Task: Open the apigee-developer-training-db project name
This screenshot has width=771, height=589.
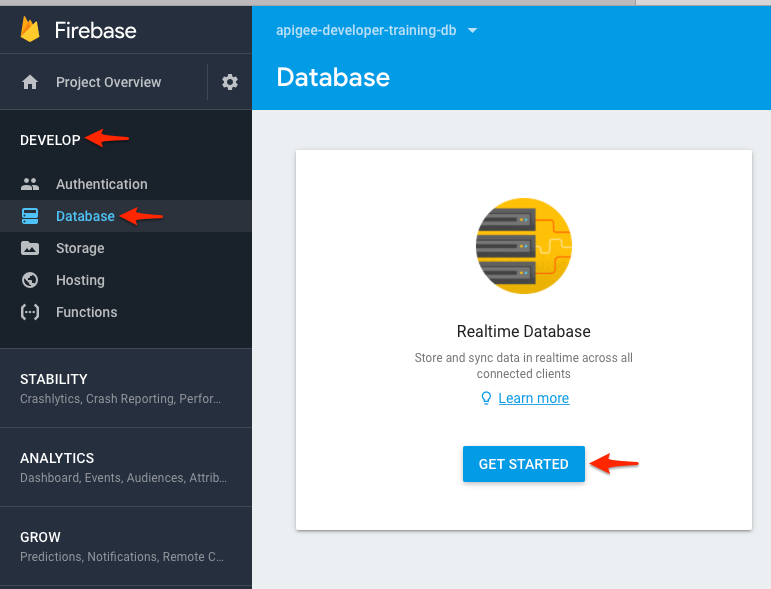Action: point(366,30)
